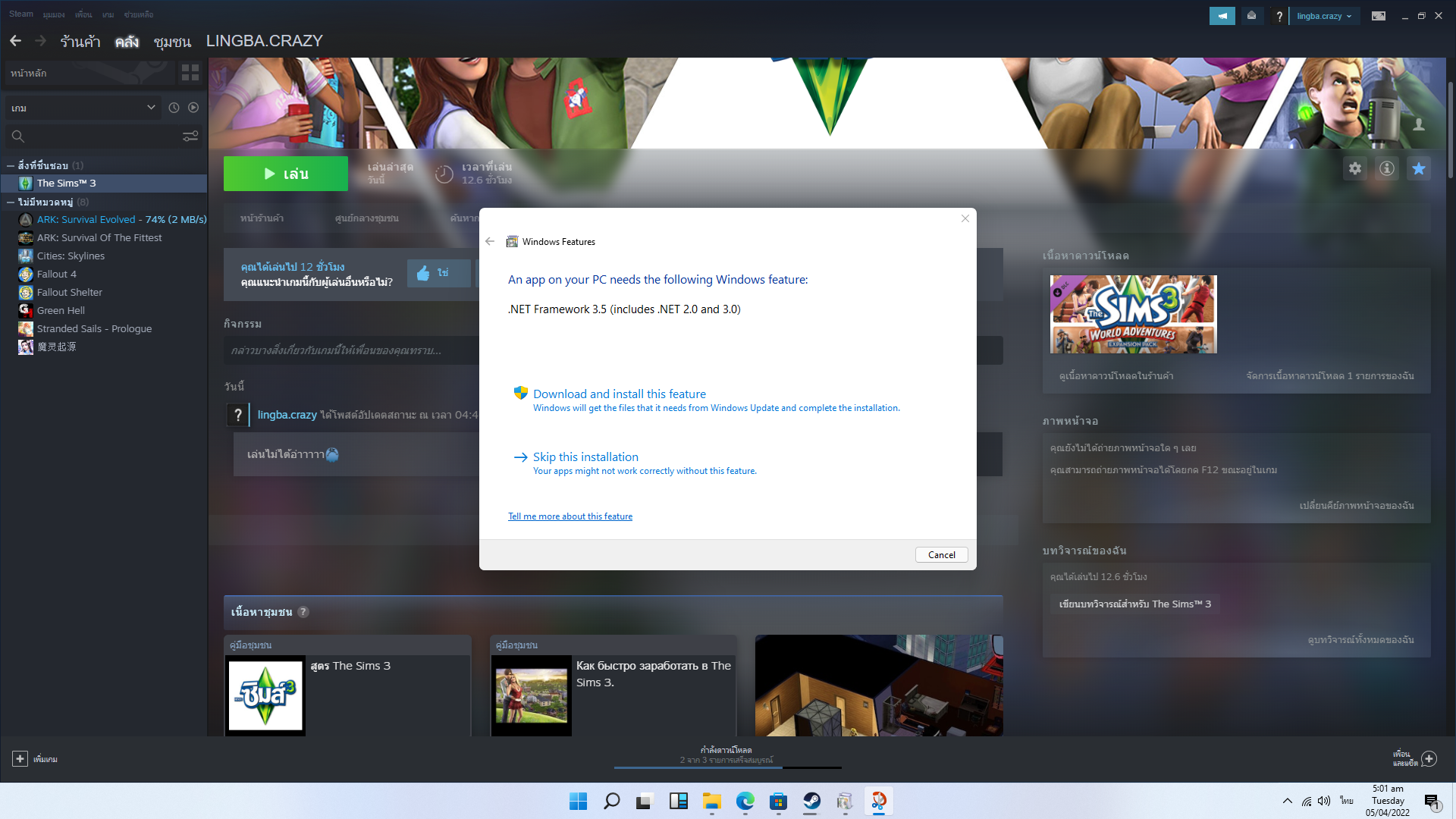This screenshot has width=1456, height=819.
Task: Open File Explorer from taskbar
Action: [x=711, y=802]
